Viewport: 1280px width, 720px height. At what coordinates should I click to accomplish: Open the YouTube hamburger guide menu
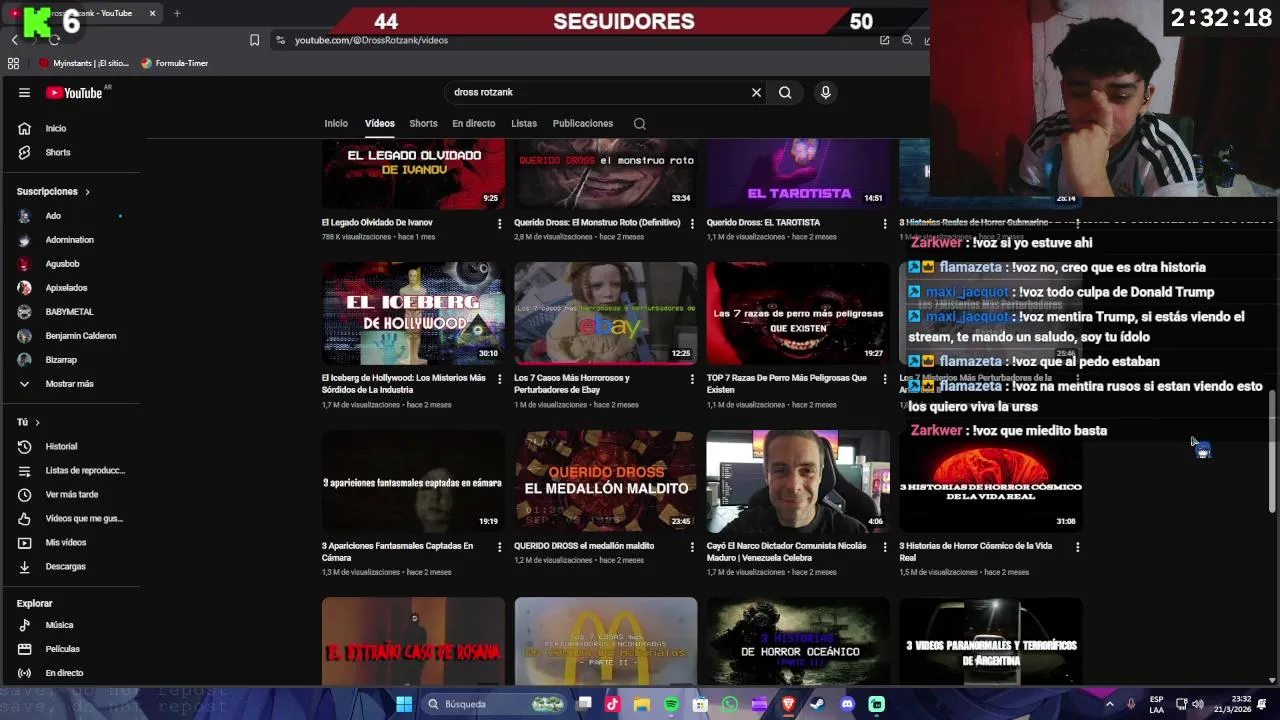24,92
